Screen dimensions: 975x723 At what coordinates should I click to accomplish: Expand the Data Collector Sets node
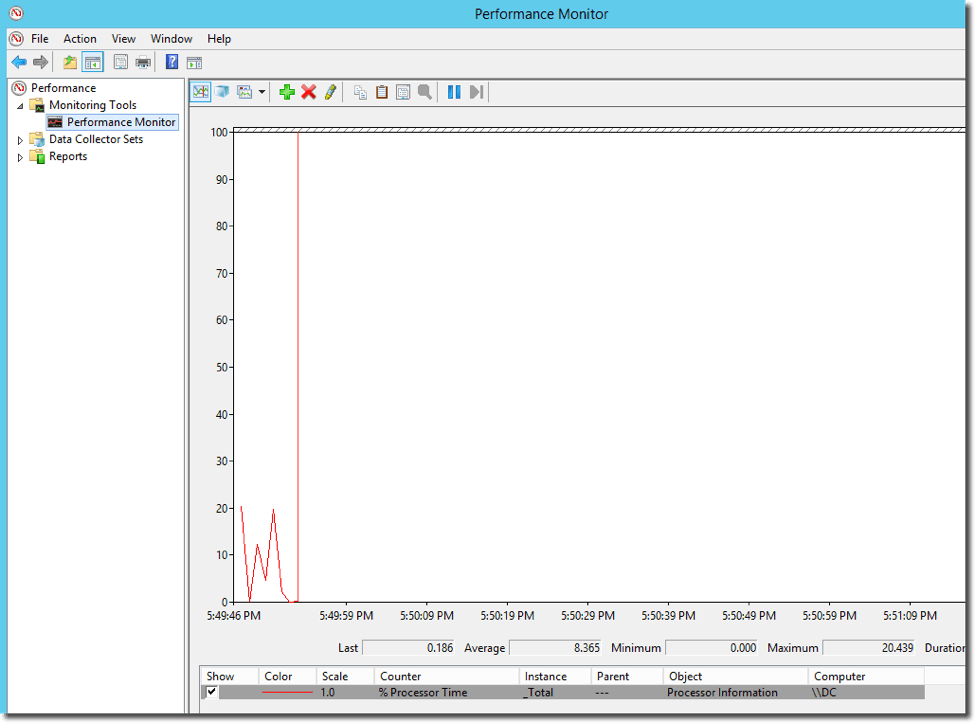click(20, 140)
